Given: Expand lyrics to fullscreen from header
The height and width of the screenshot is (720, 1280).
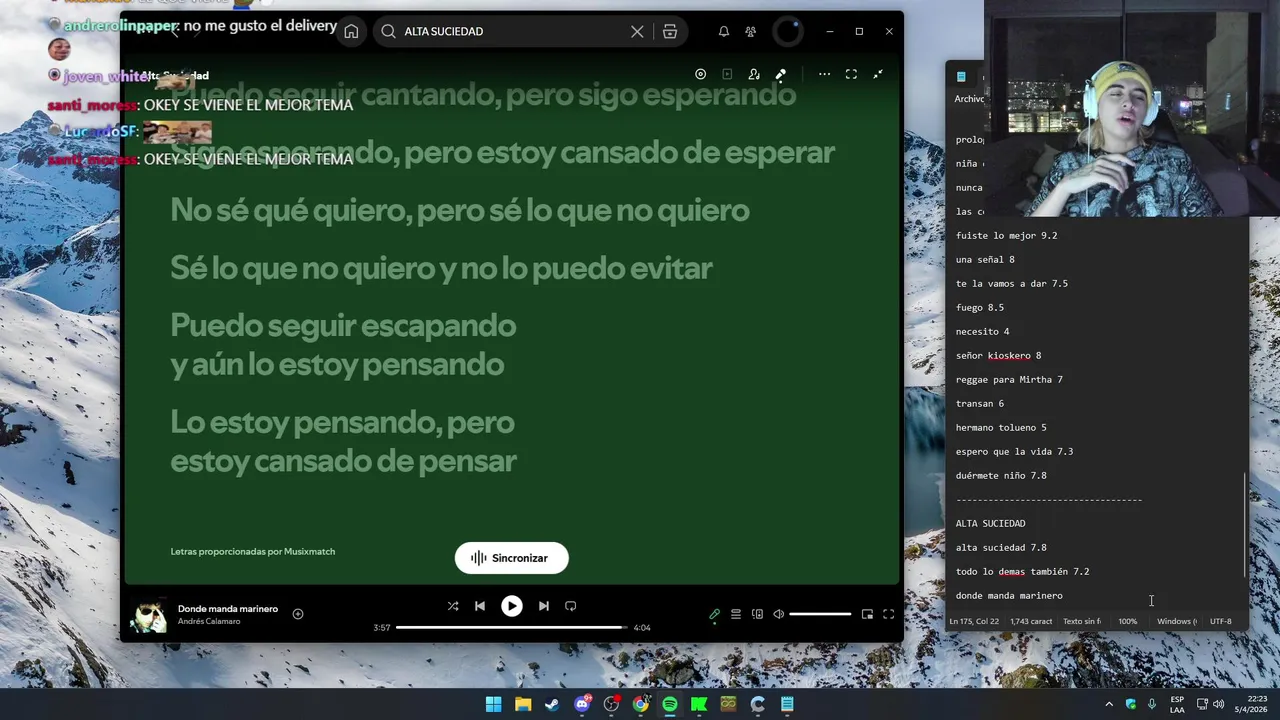Looking at the screenshot, I should [x=851, y=74].
